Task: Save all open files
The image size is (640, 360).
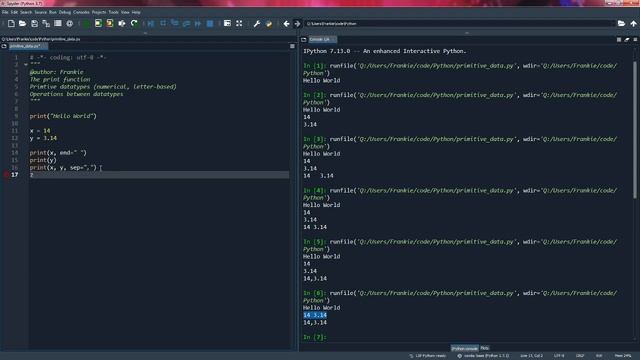Action: (46, 24)
